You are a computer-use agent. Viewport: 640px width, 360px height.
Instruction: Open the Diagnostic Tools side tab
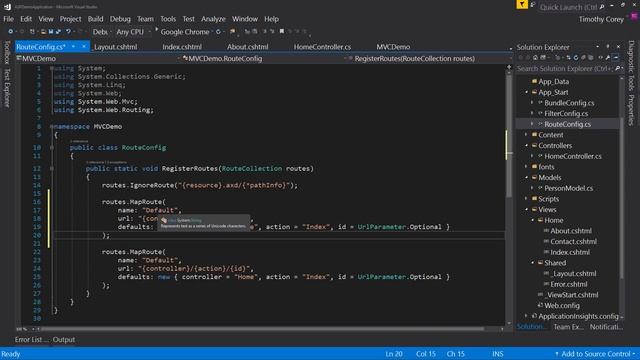[631, 65]
